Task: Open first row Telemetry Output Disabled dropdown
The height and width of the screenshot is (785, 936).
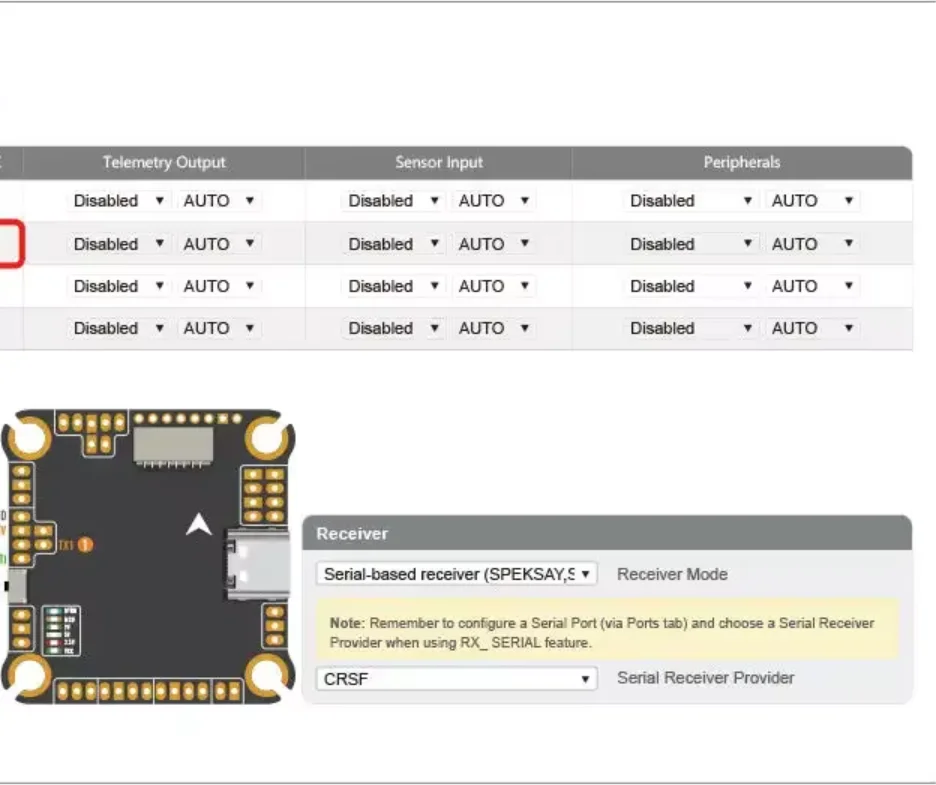Action: coord(119,201)
